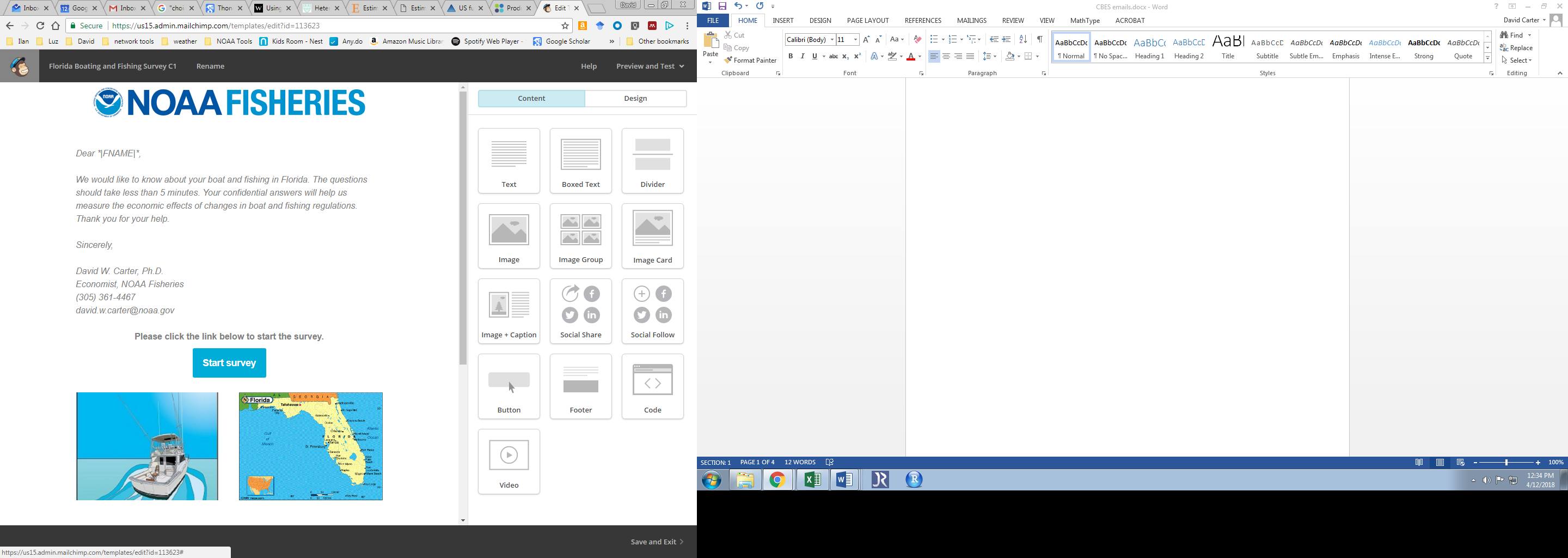Increase font size in Word

(866, 40)
